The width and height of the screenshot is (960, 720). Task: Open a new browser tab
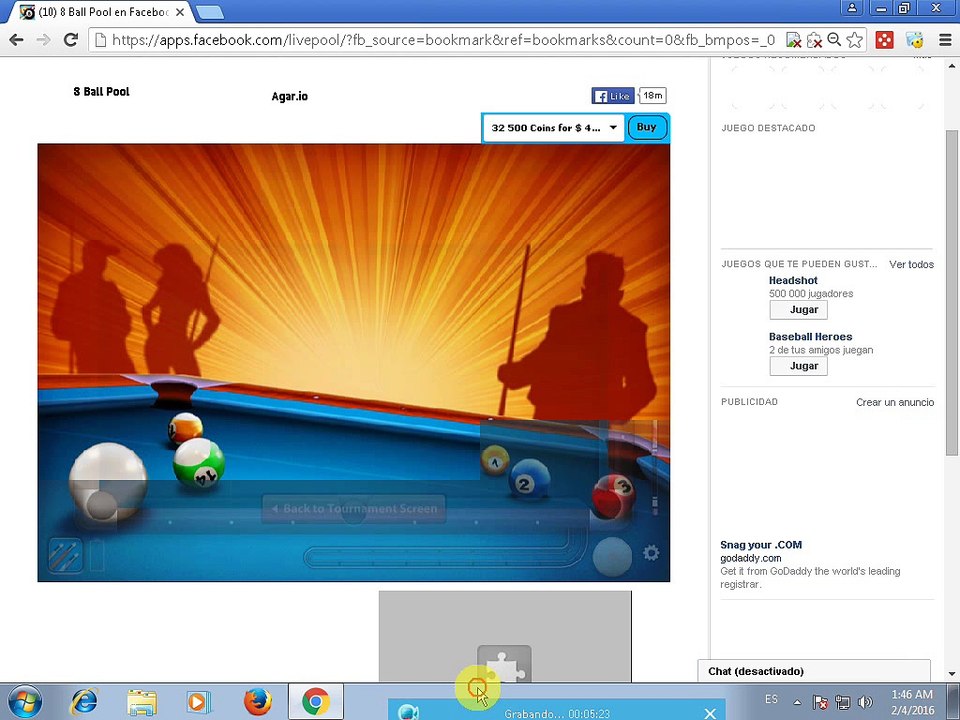pyautogui.click(x=209, y=12)
